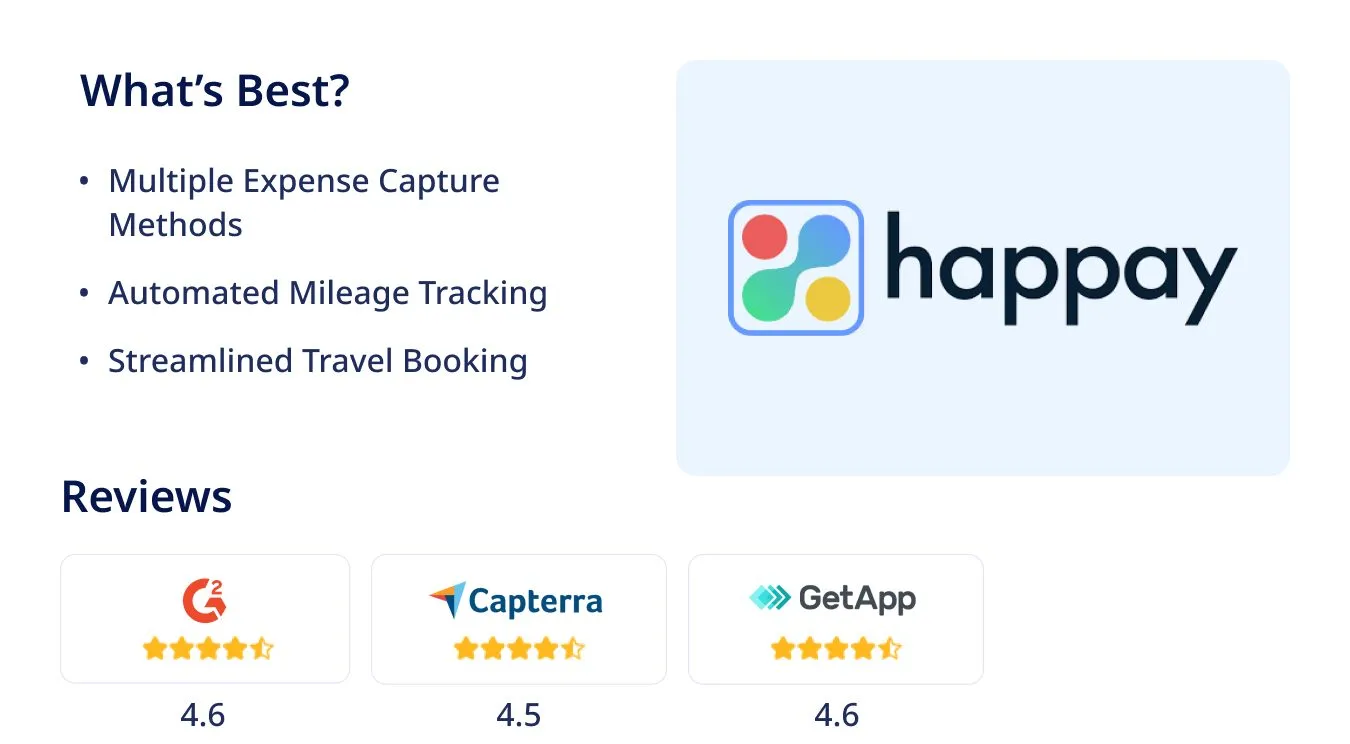The width and height of the screenshot is (1350, 744).
Task: Click the GetApp star rating row
Action: [x=836, y=649]
